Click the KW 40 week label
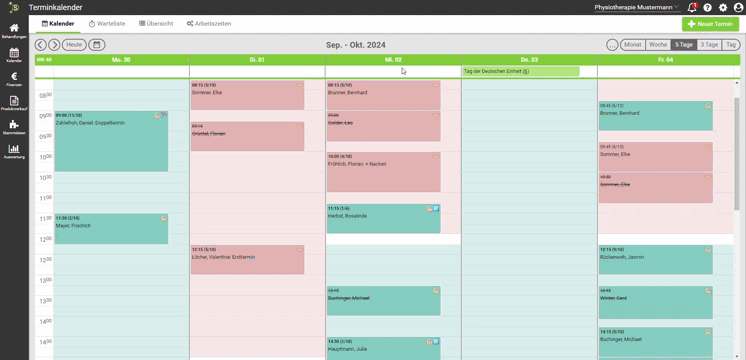Image resolution: width=746 pixels, height=360 pixels. [44, 60]
